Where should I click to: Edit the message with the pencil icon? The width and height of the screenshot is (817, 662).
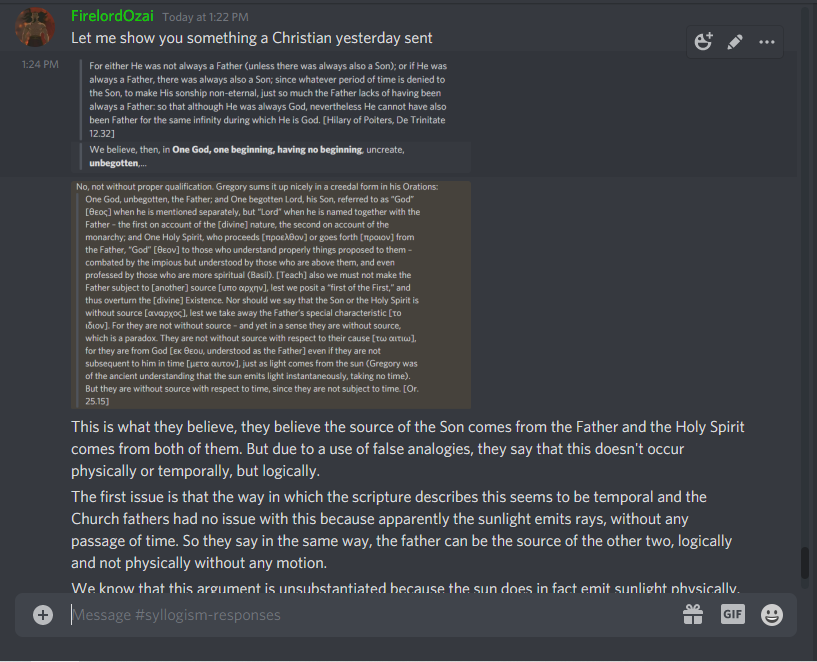tap(735, 42)
